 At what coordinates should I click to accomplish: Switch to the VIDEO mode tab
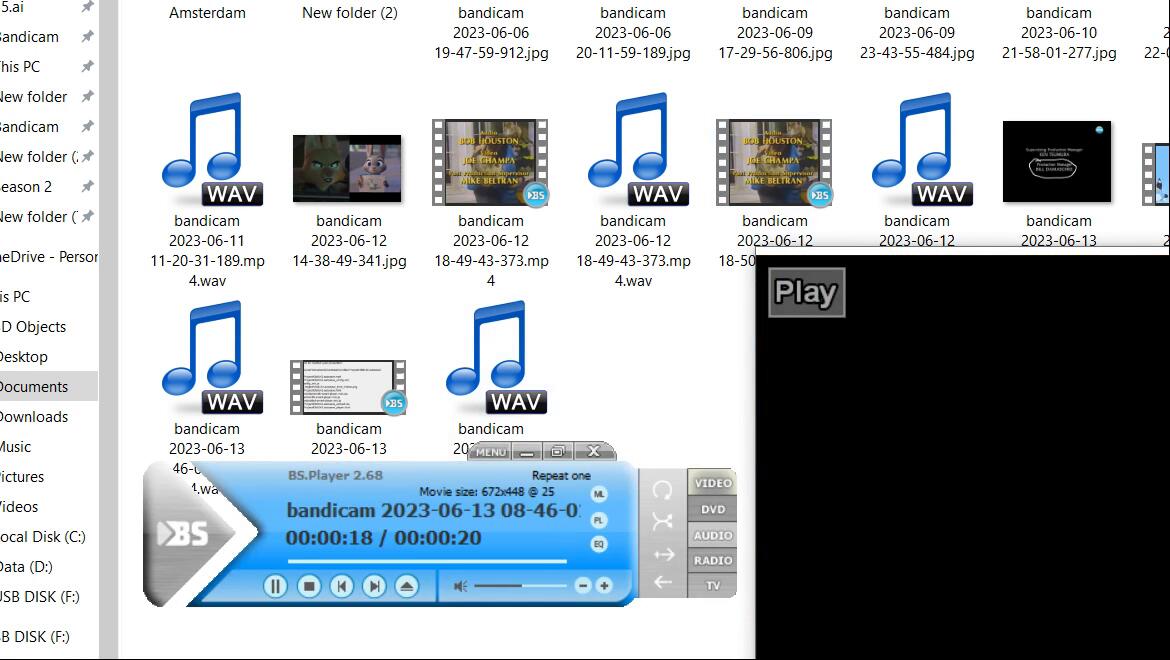[x=713, y=483]
